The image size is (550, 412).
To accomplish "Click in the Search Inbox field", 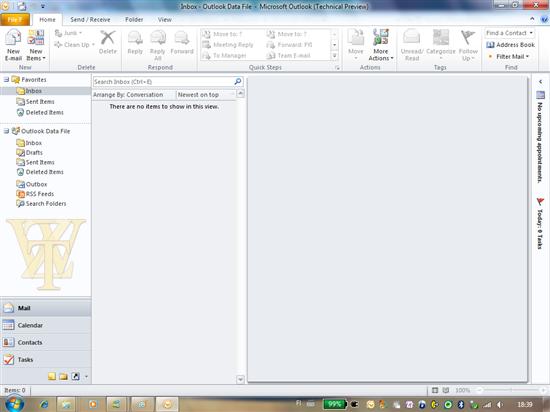I will [163, 81].
